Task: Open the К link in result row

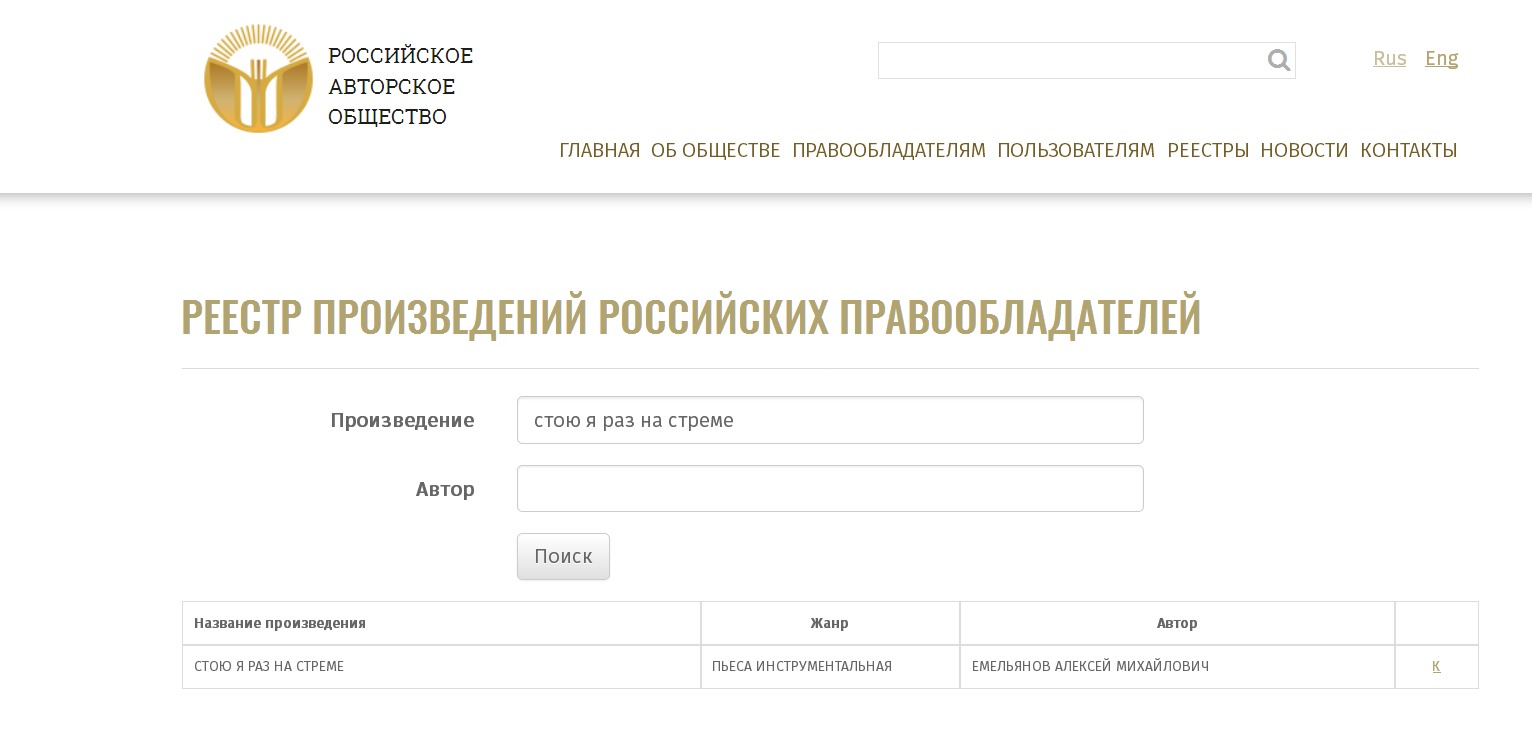Action: tap(1436, 666)
